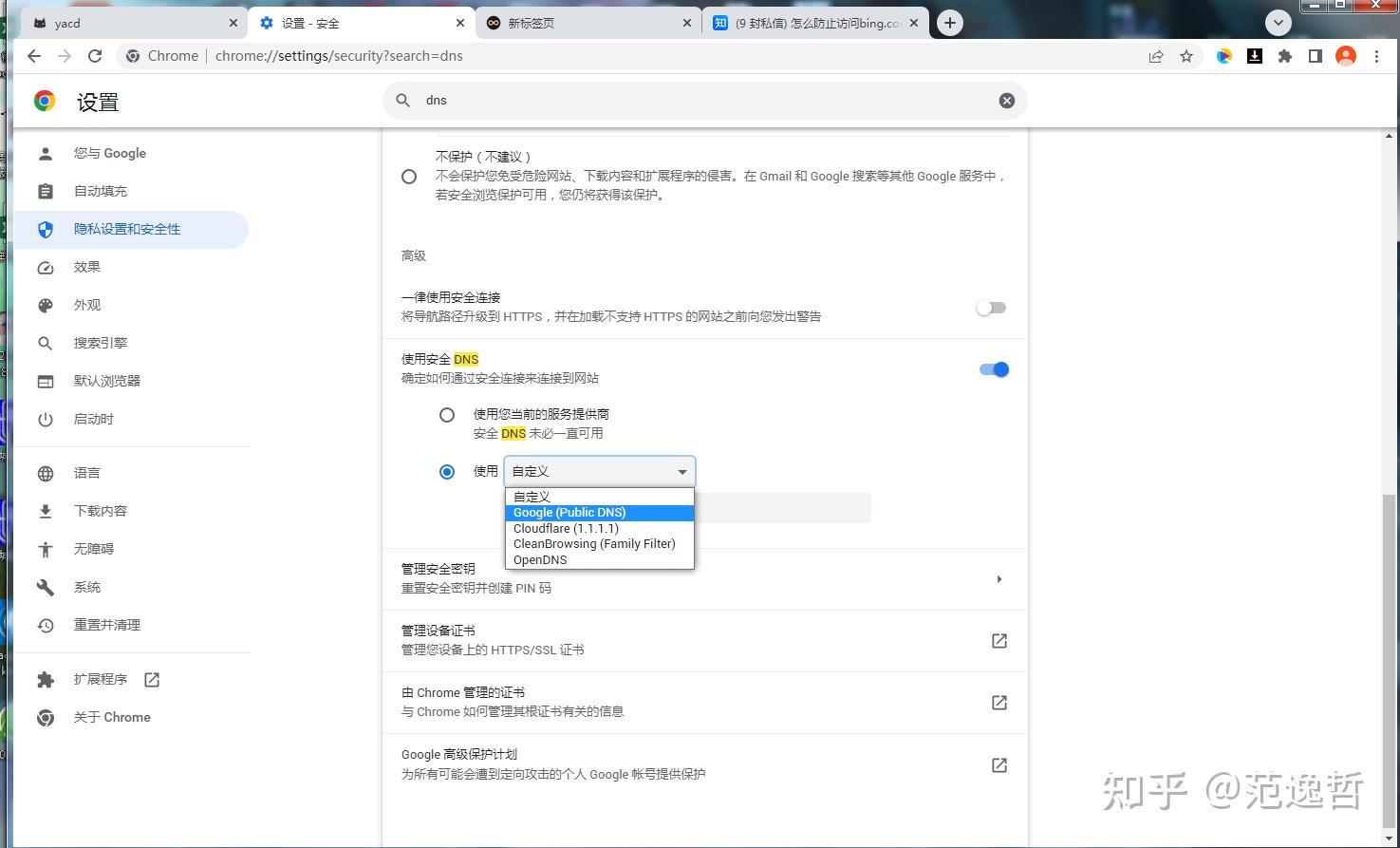
Task: Close the 新标签页 tab
Action: click(687, 23)
